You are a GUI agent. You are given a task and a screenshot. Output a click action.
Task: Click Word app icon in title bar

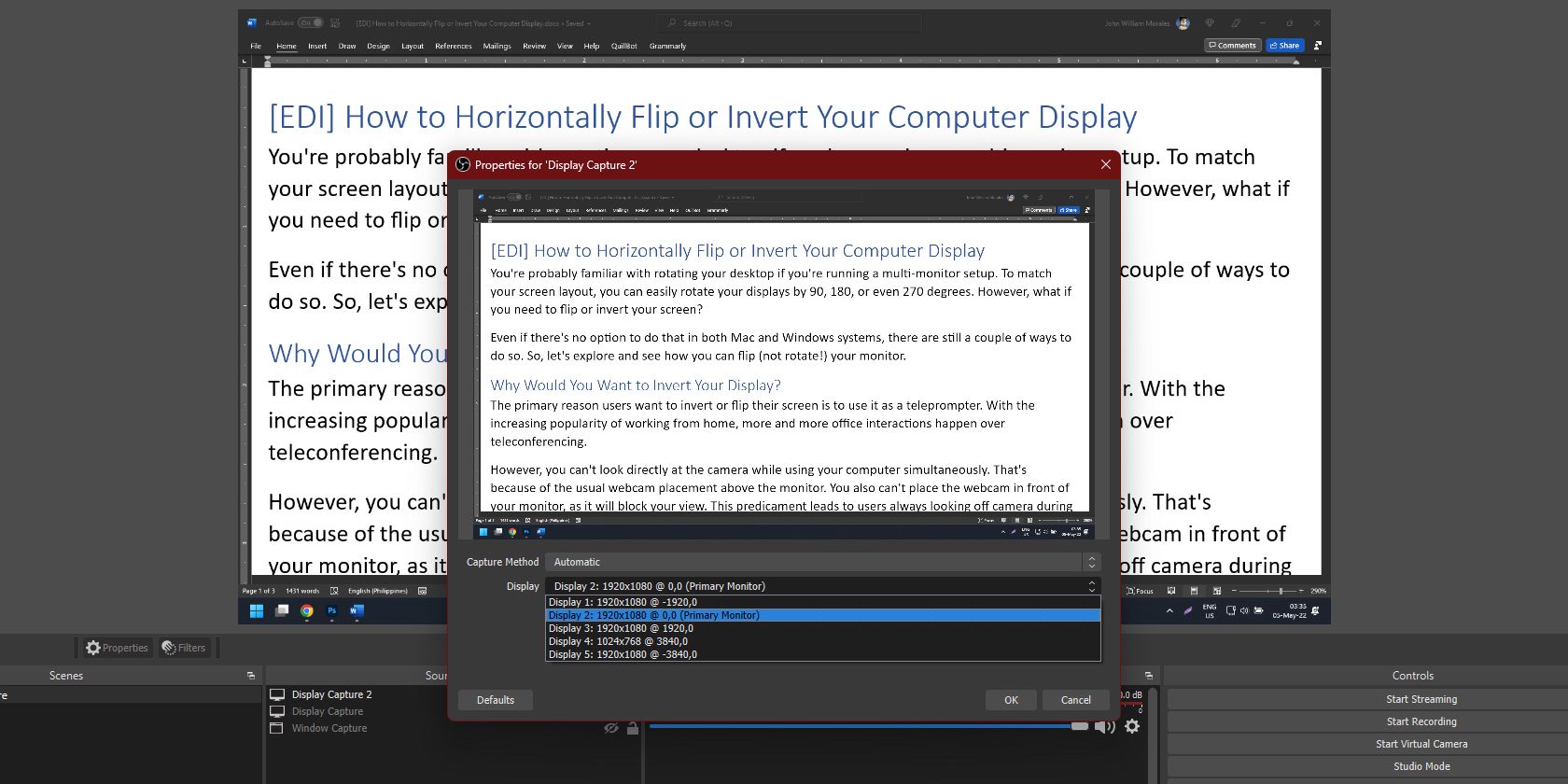tap(251, 22)
